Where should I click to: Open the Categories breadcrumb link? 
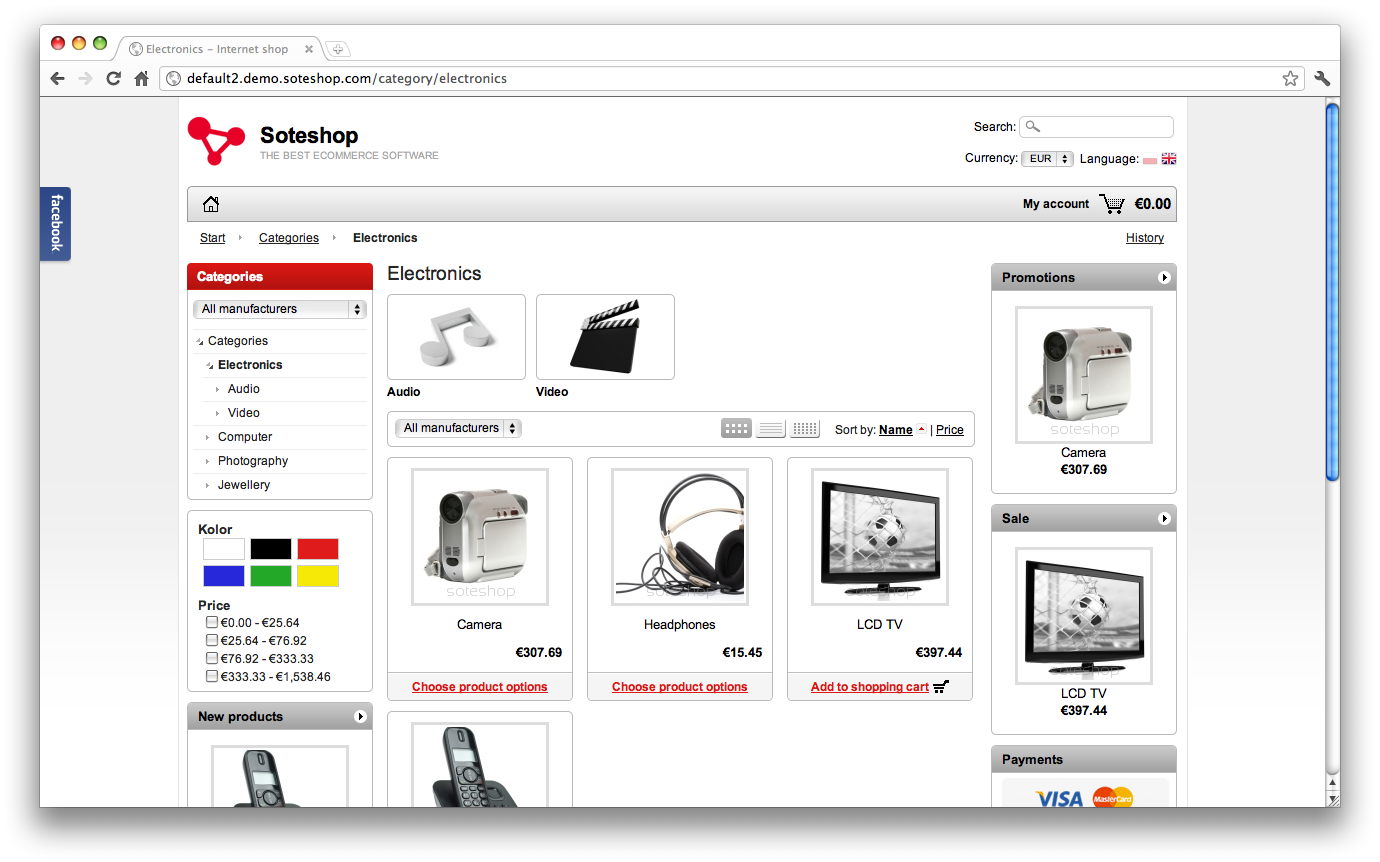(x=288, y=237)
